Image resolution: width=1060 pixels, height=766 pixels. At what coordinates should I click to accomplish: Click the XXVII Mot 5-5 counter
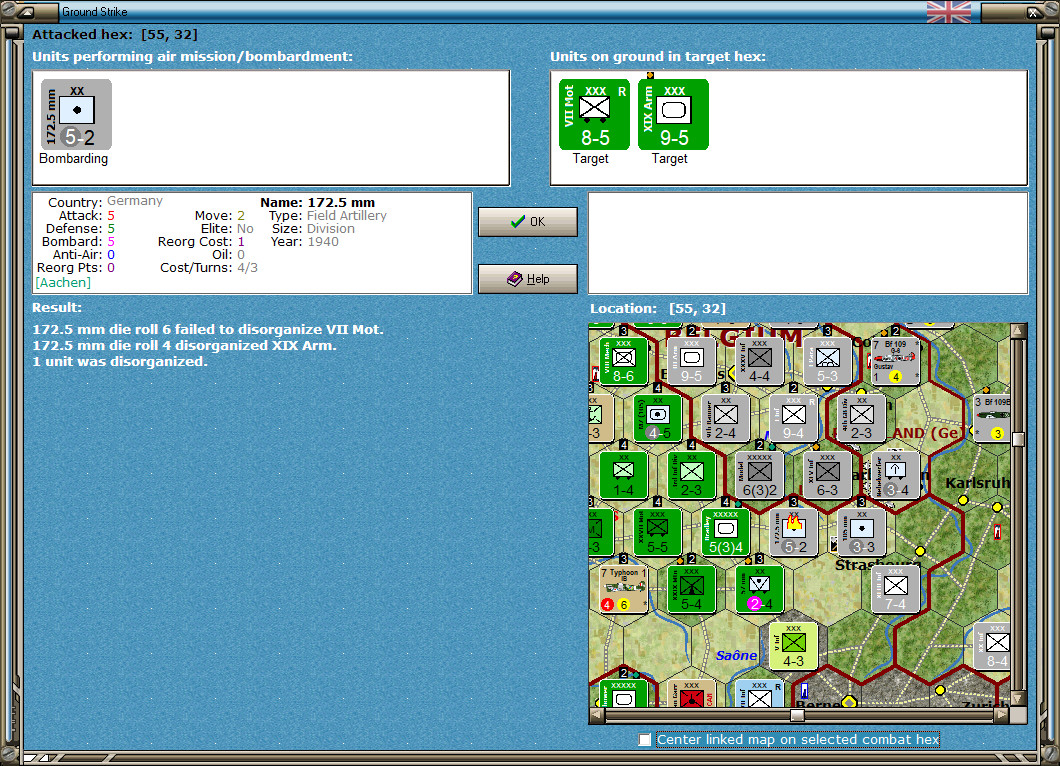pos(657,532)
